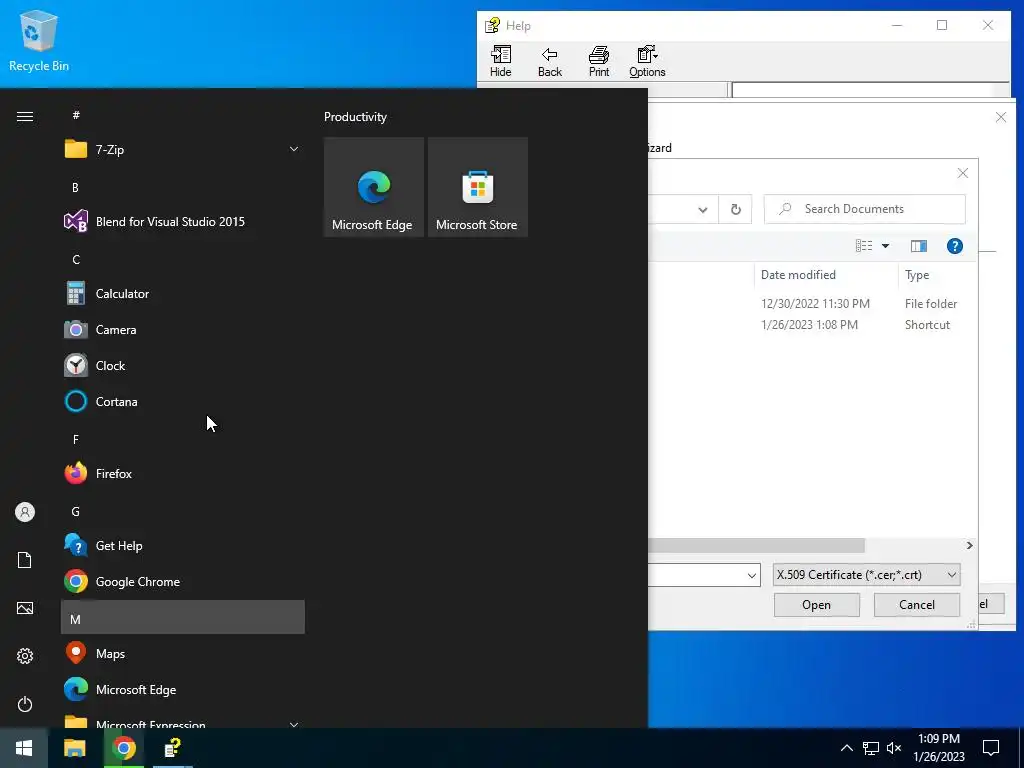
Task: Click the Microsoft Store tile
Action: coord(477,187)
